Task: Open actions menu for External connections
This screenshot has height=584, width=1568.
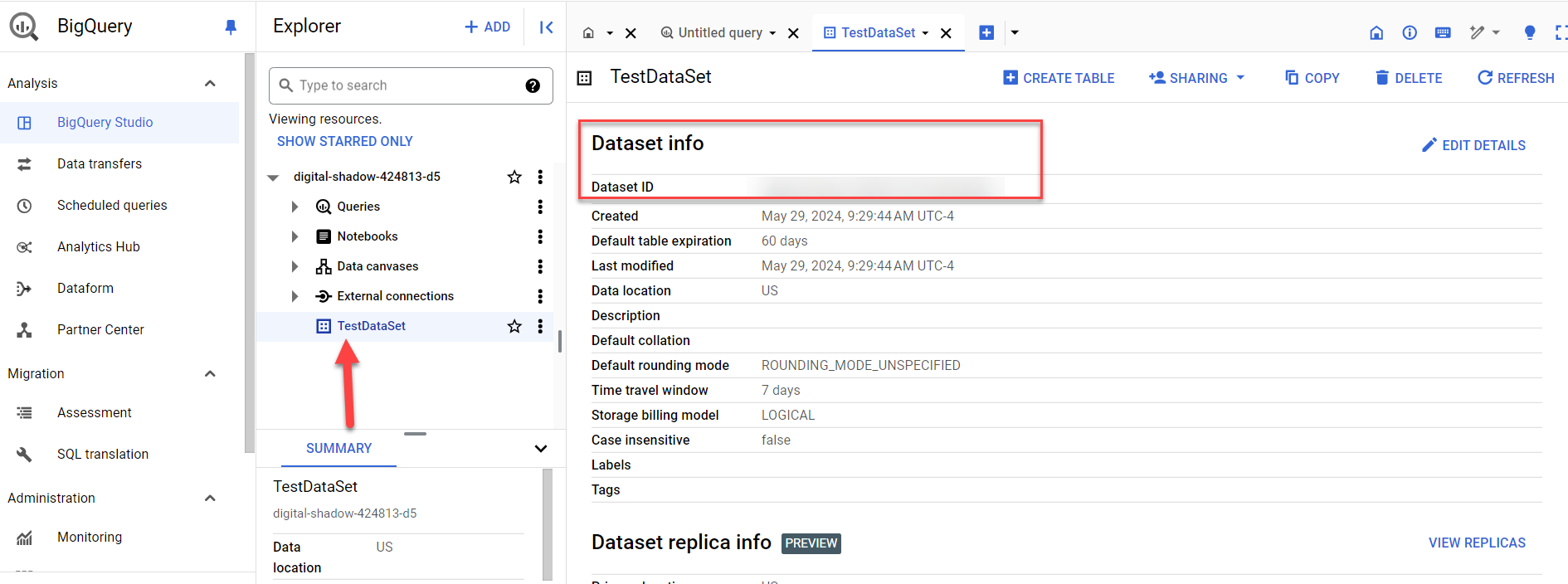Action: [x=540, y=296]
